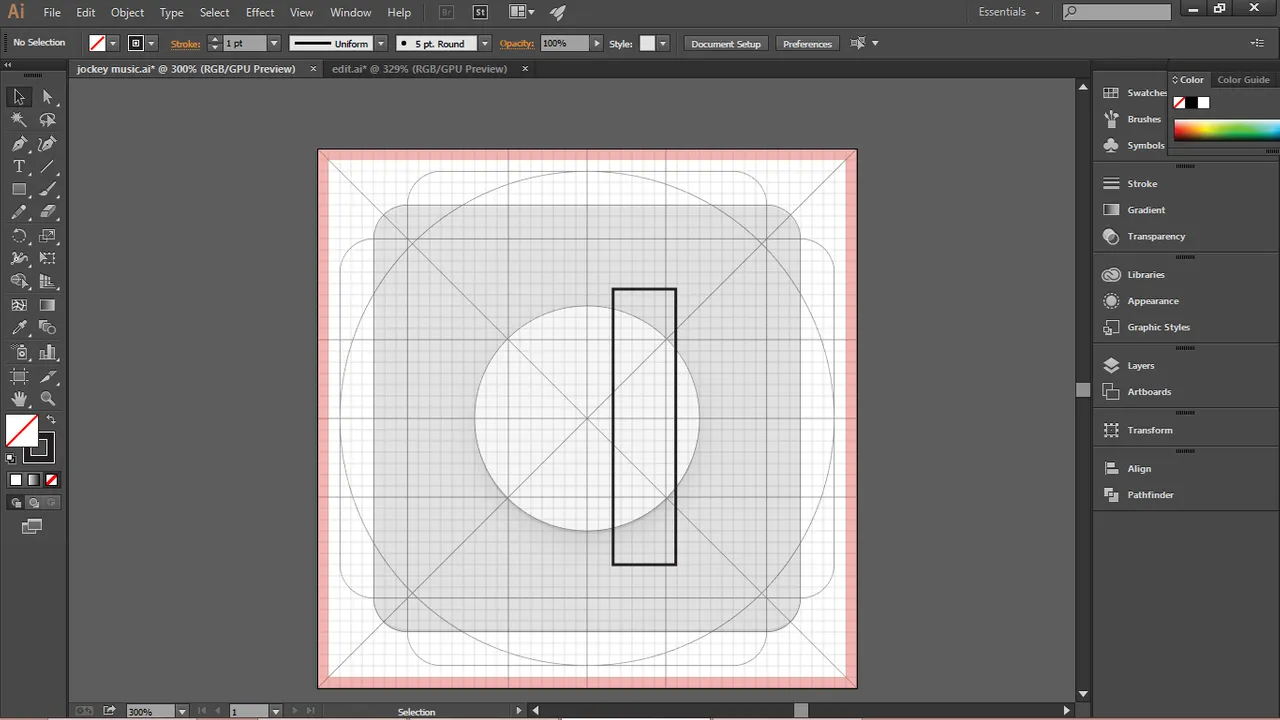Select the Magic Wand tool
The image size is (1280, 720).
coord(19,120)
